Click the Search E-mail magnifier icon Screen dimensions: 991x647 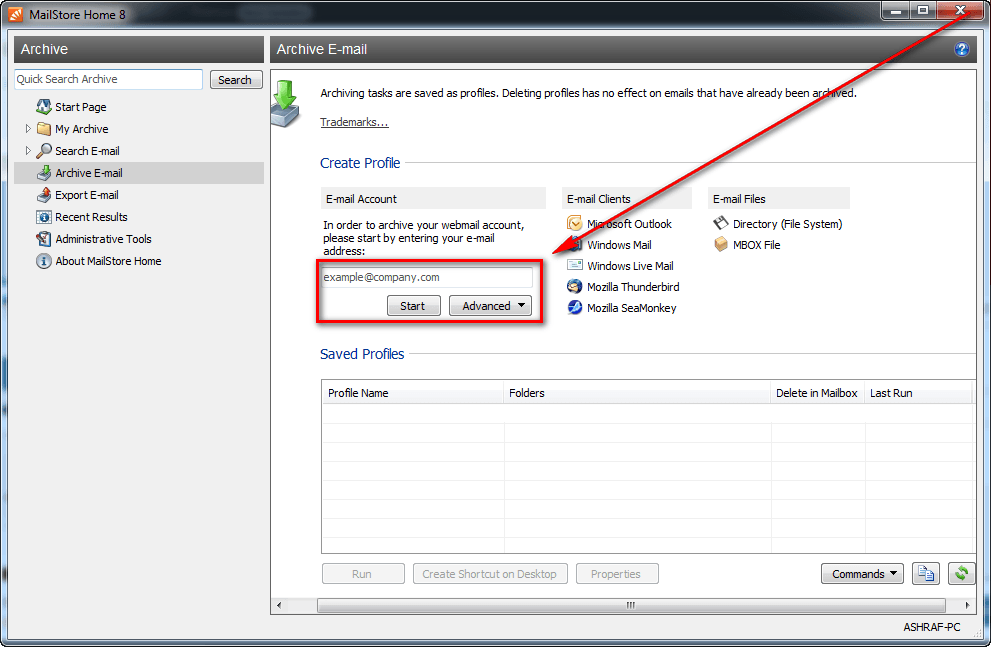coord(44,150)
